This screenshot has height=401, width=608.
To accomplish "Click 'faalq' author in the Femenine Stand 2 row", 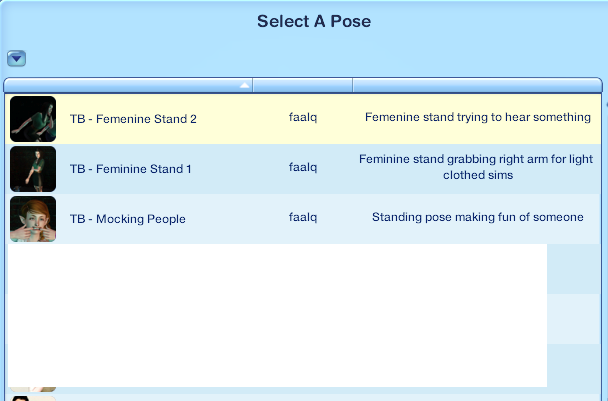I will (303, 118).
